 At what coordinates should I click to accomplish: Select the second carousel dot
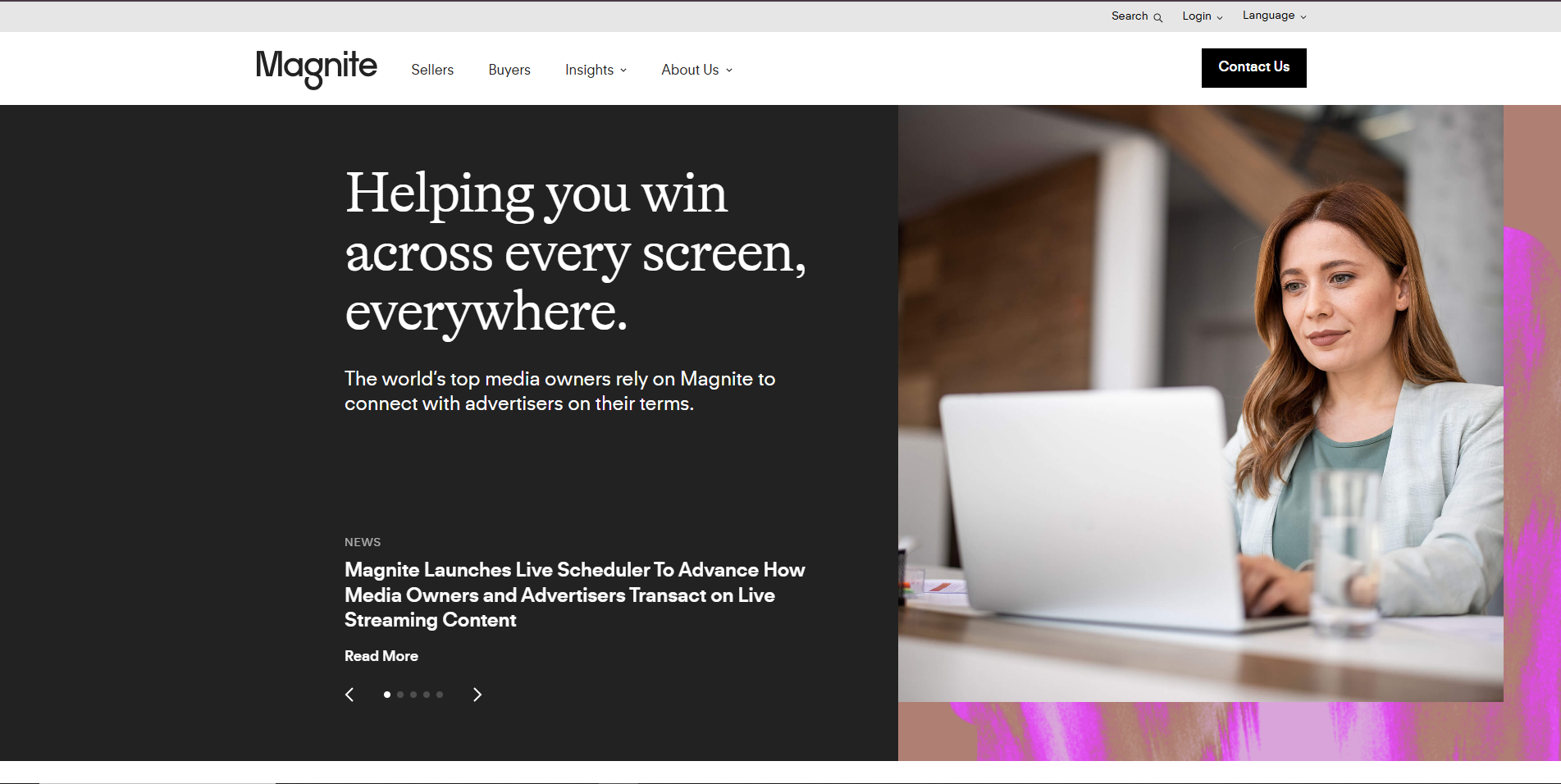pyautogui.click(x=400, y=695)
